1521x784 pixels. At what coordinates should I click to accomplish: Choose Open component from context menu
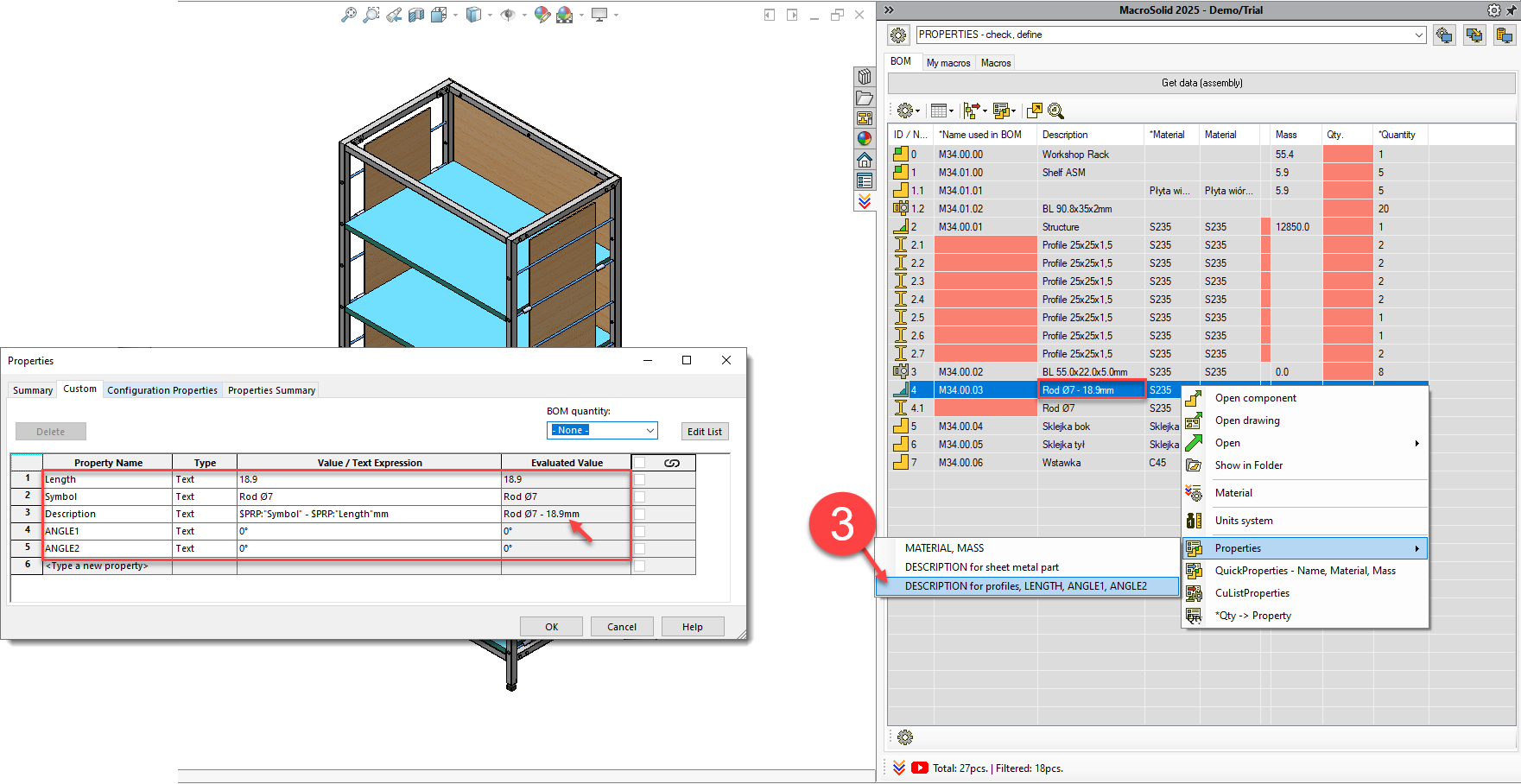[x=1305, y=398]
